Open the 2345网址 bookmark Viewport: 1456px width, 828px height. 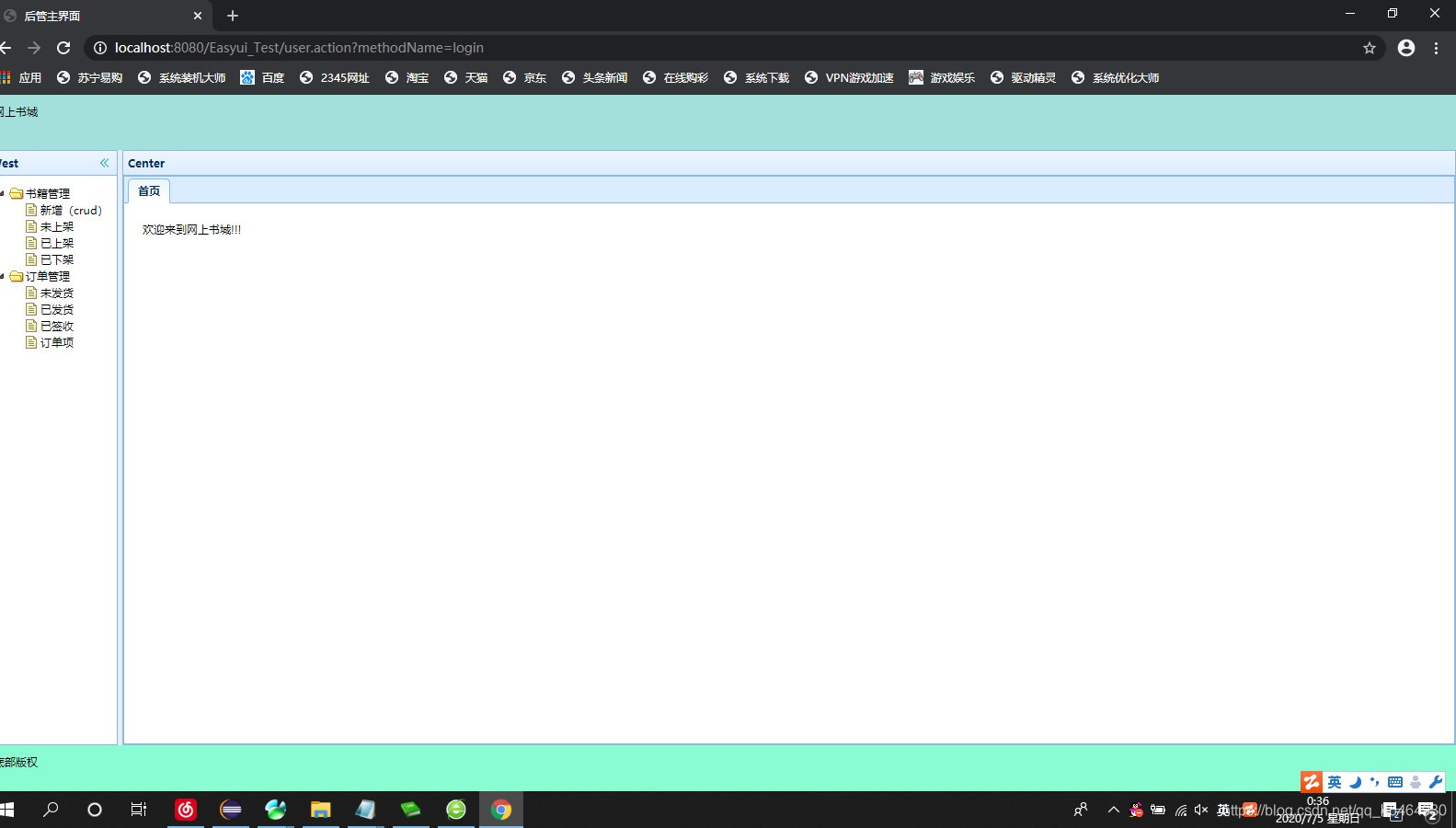click(335, 77)
